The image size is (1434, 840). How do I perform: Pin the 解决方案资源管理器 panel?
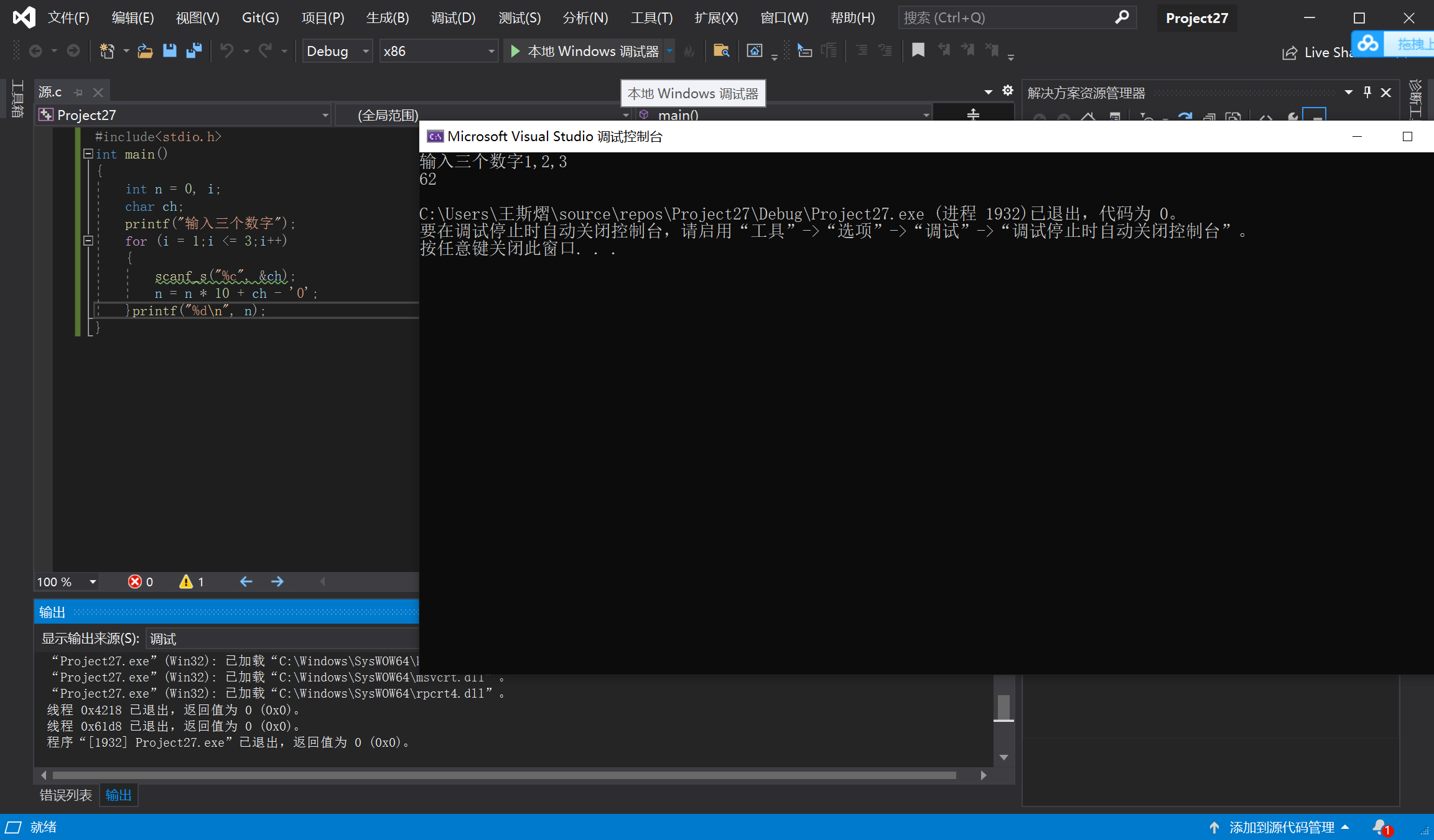pyautogui.click(x=1367, y=93)
